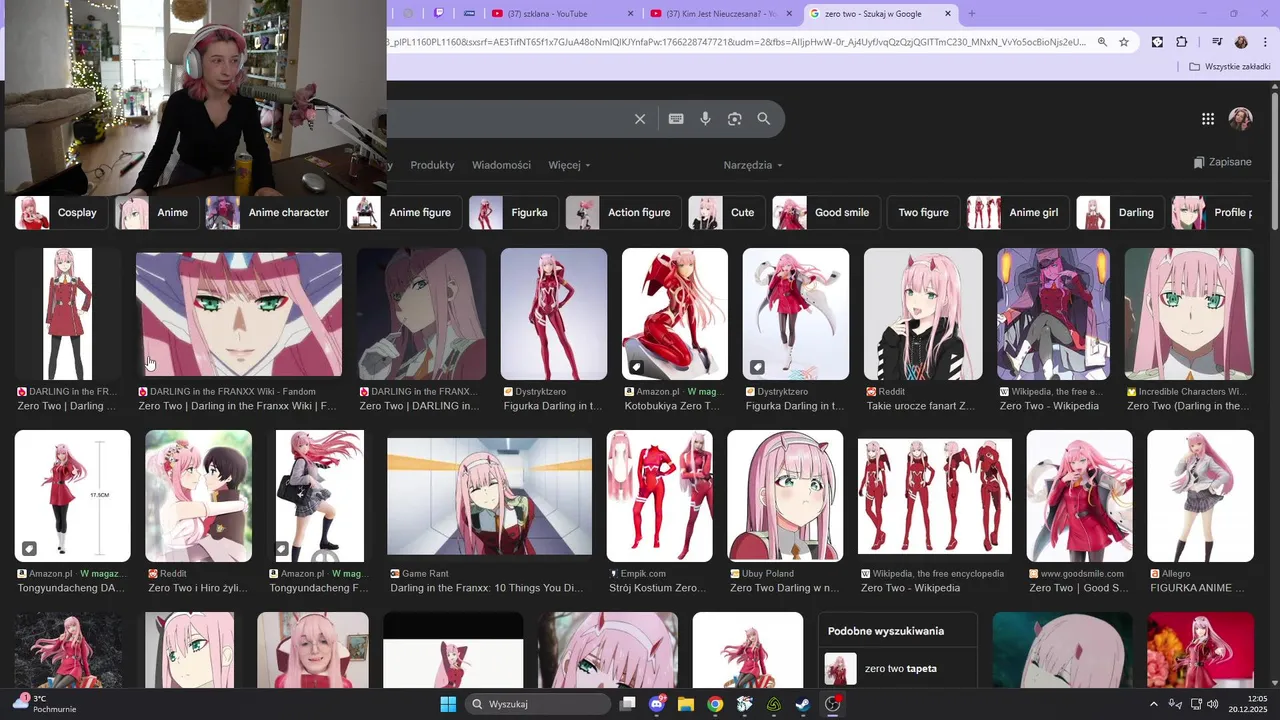Screen dimensions: 1280x720
Task: Click the page vertical scrollbar
Action: coord(1274,160)
